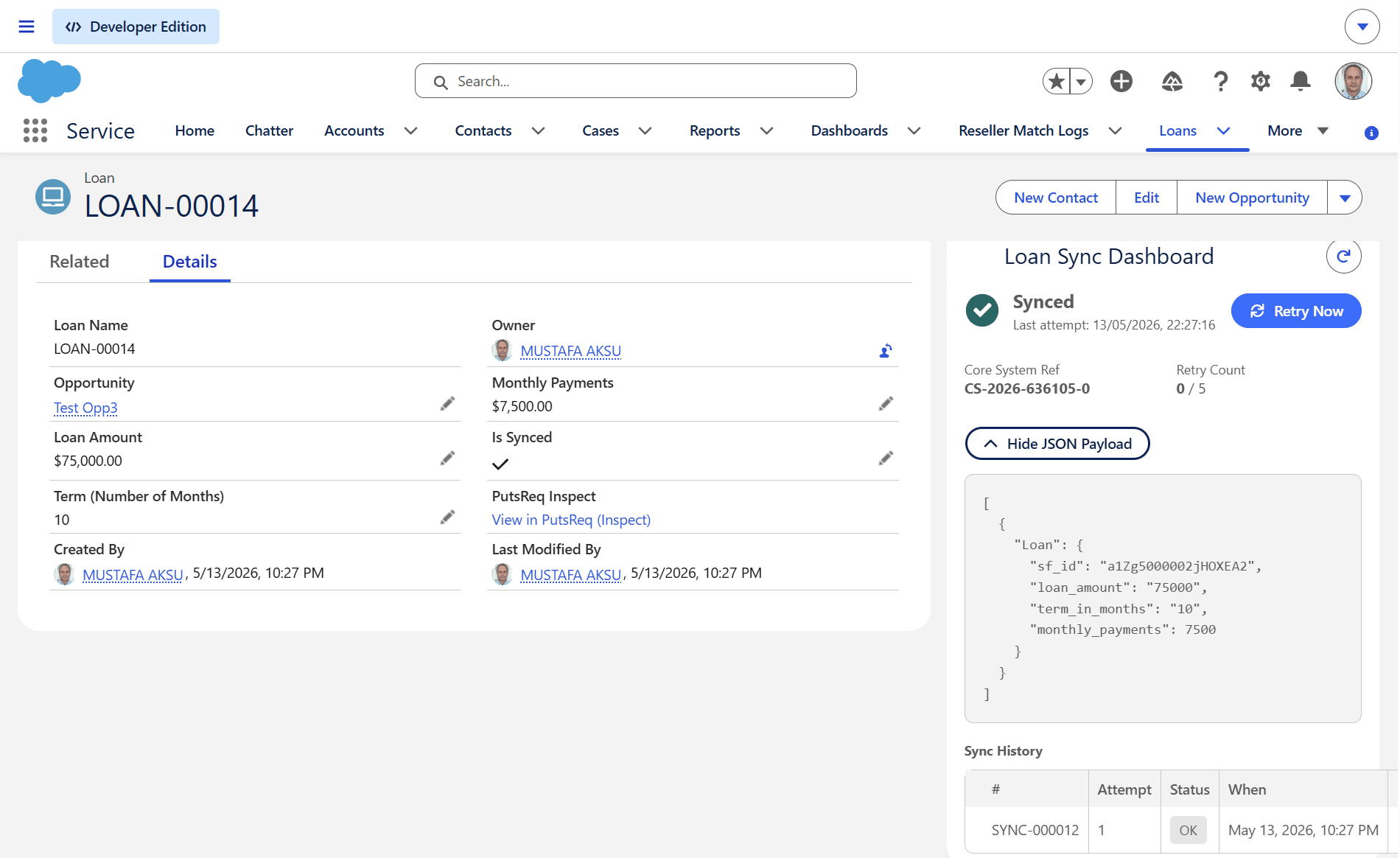The width and height of the screenshot is (1400, 858).
Task: Click the blue info icon in nav bar
Action: pyautogui.click(x=1371, y=133)
